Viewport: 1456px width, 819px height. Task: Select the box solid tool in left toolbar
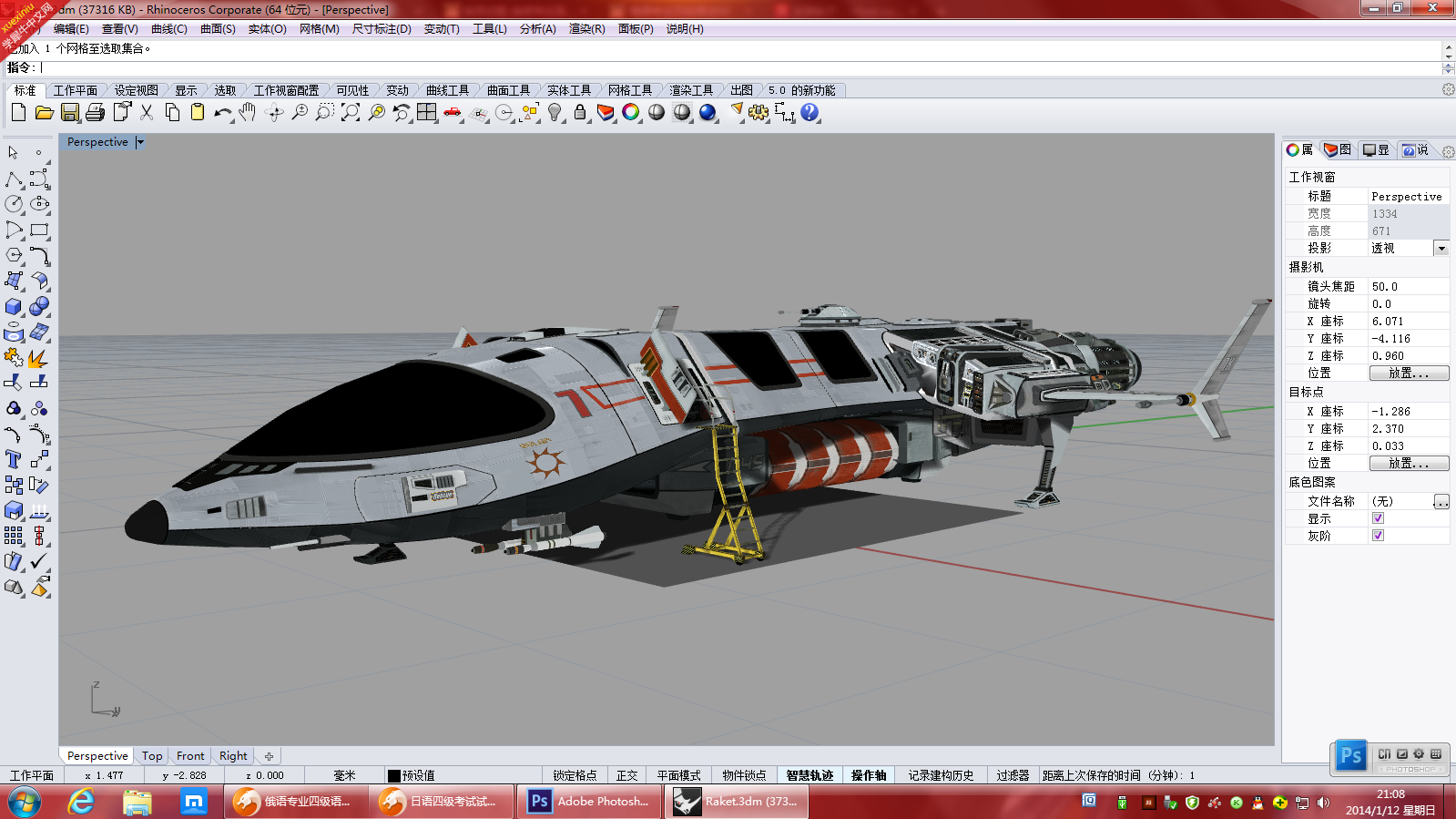[x=14, y=306]
